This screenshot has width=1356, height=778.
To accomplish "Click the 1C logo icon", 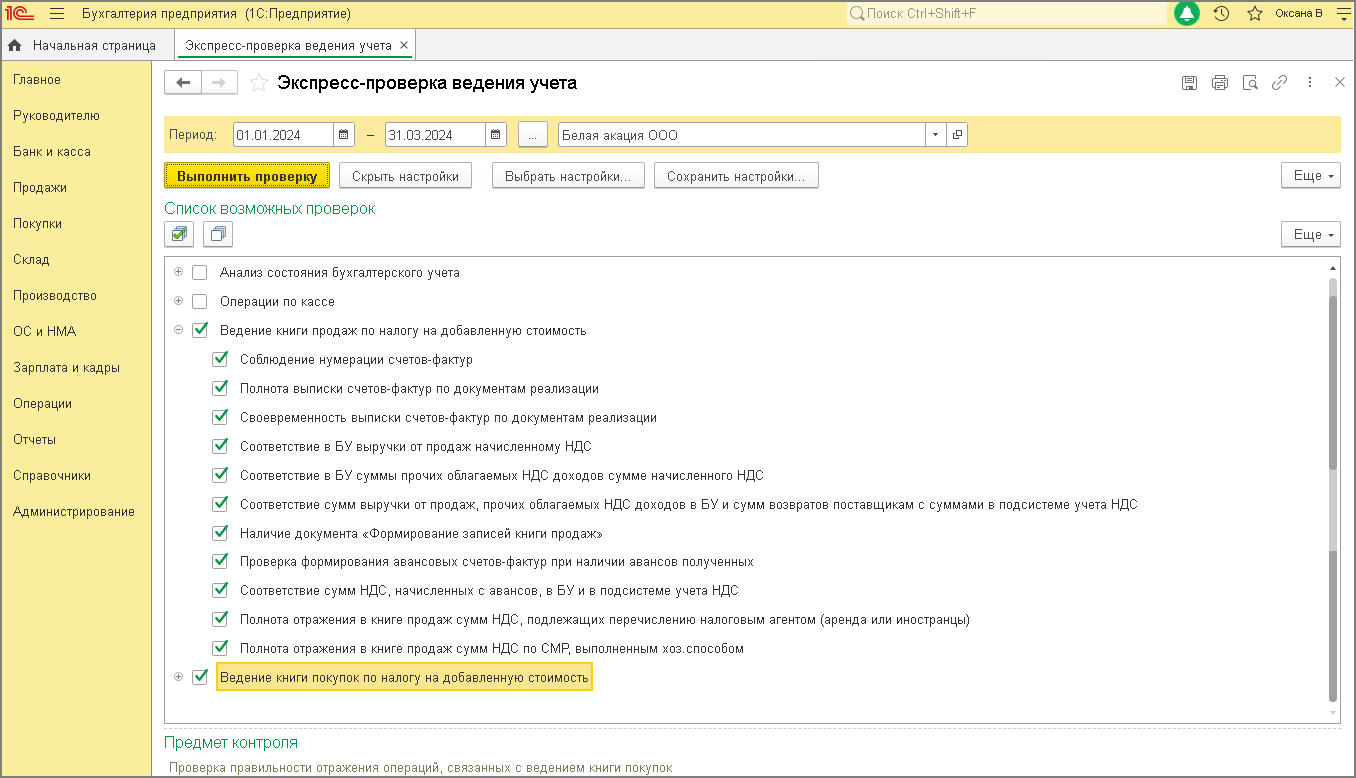I will tap(20, 14).
